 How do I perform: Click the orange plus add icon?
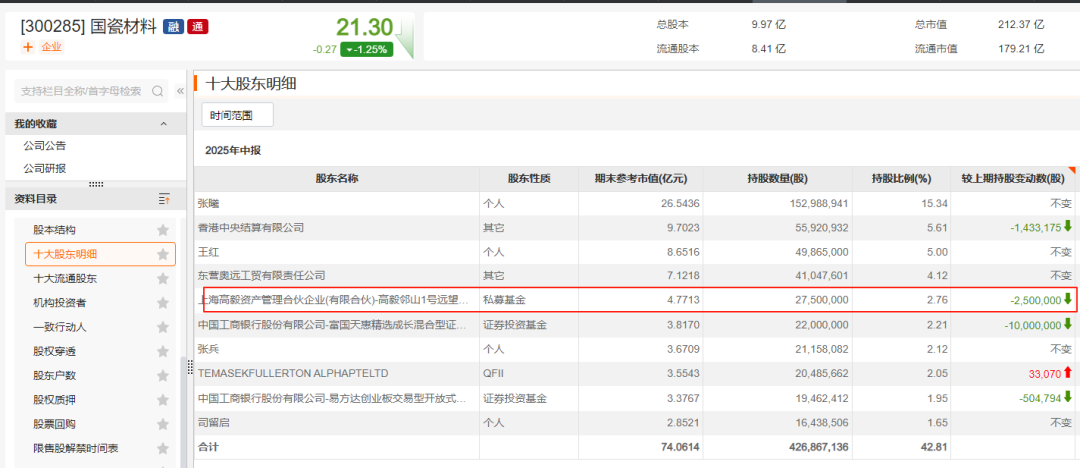click(x=28, y=47)
